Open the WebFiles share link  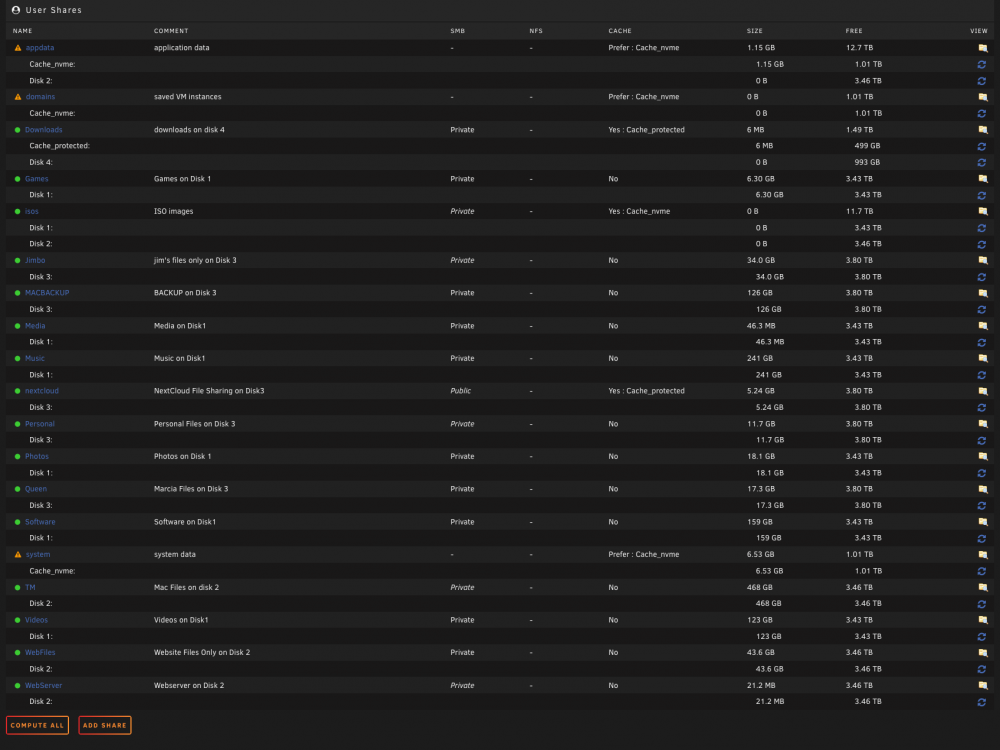point(40,652)
